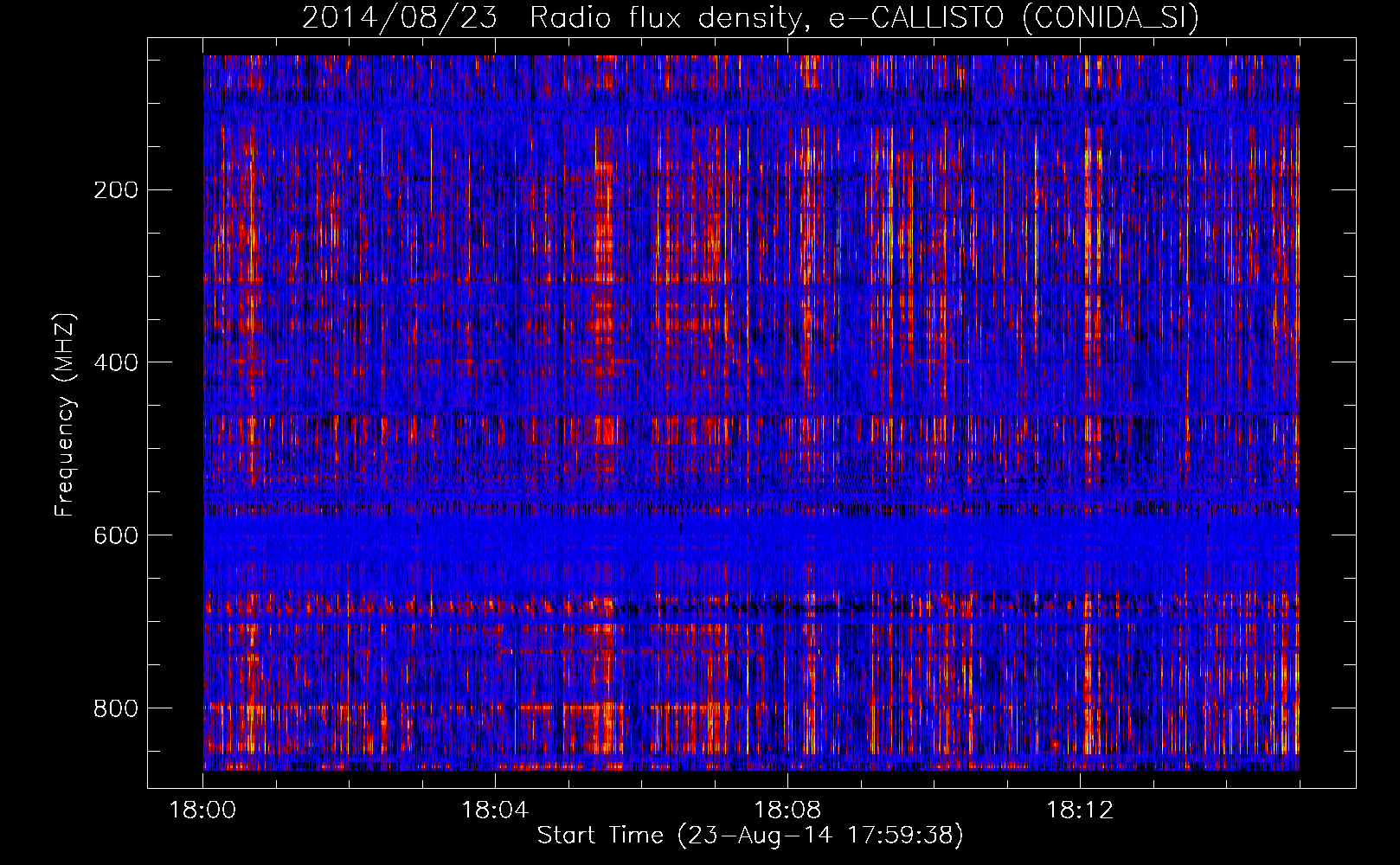Click the 'Start Time (23-Aug-14 17:59:38)' label
1400x865 pixels.
pos(750,836)
